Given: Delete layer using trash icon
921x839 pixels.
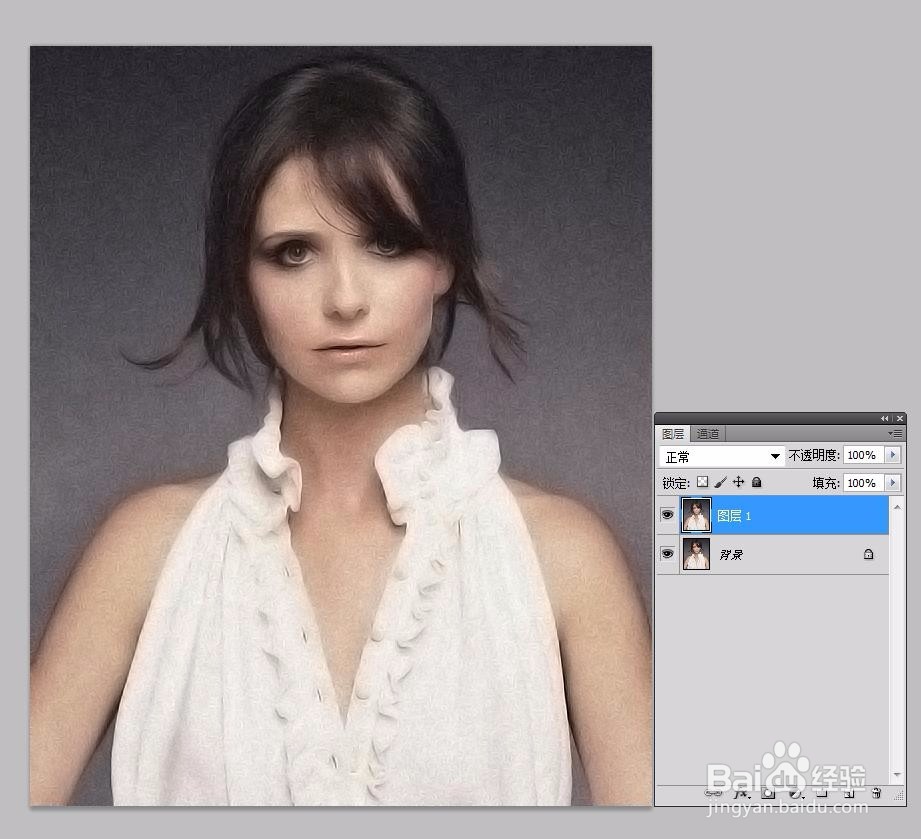Looking at the screenshot, I should coord(876,793).
